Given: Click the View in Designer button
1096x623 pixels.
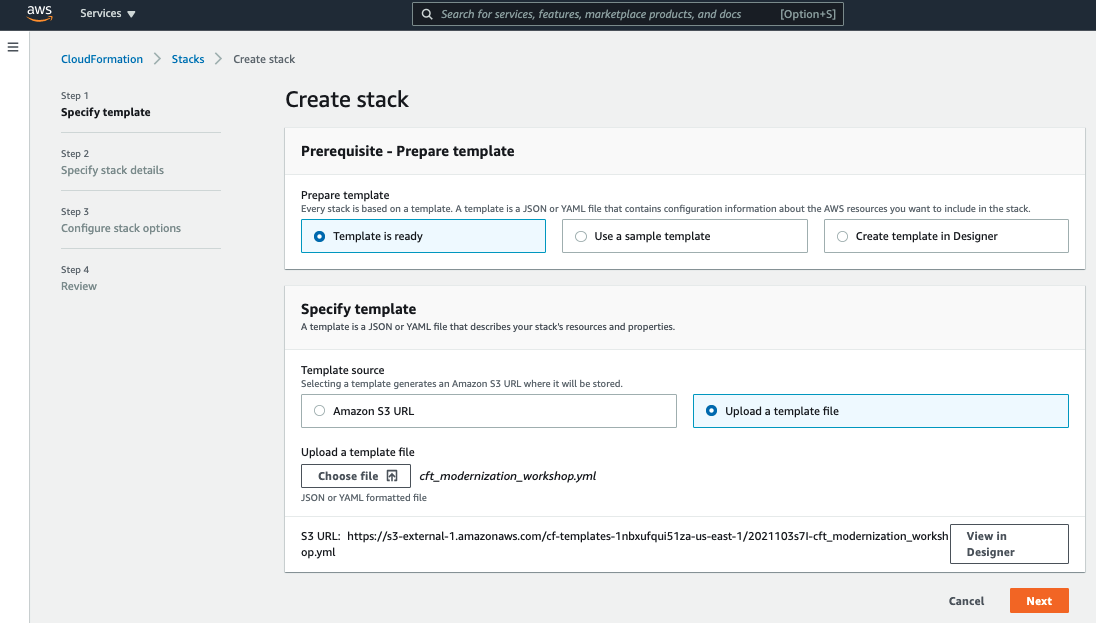Looking at the screenshot, I should pyautogui.click(x=1009, y=544).
